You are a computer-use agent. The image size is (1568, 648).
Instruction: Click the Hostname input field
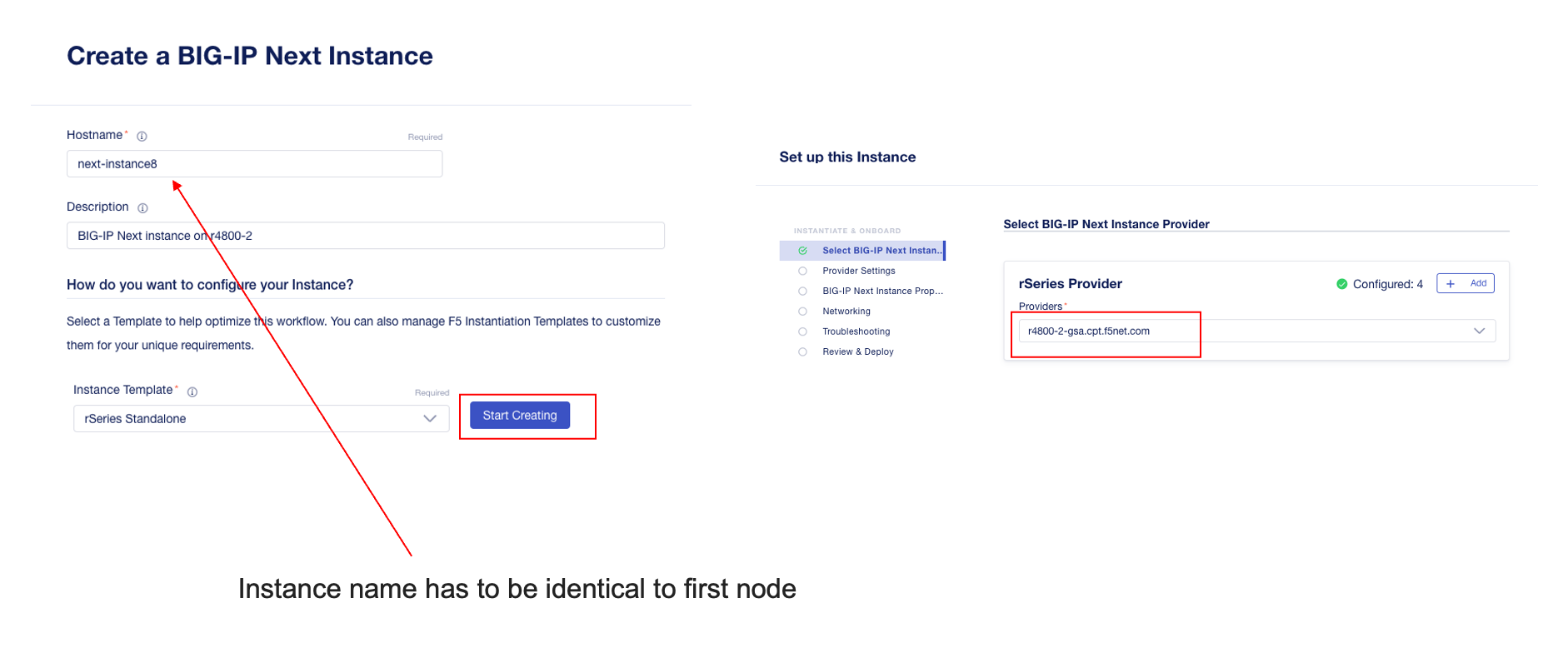click(x=254, y=164)
